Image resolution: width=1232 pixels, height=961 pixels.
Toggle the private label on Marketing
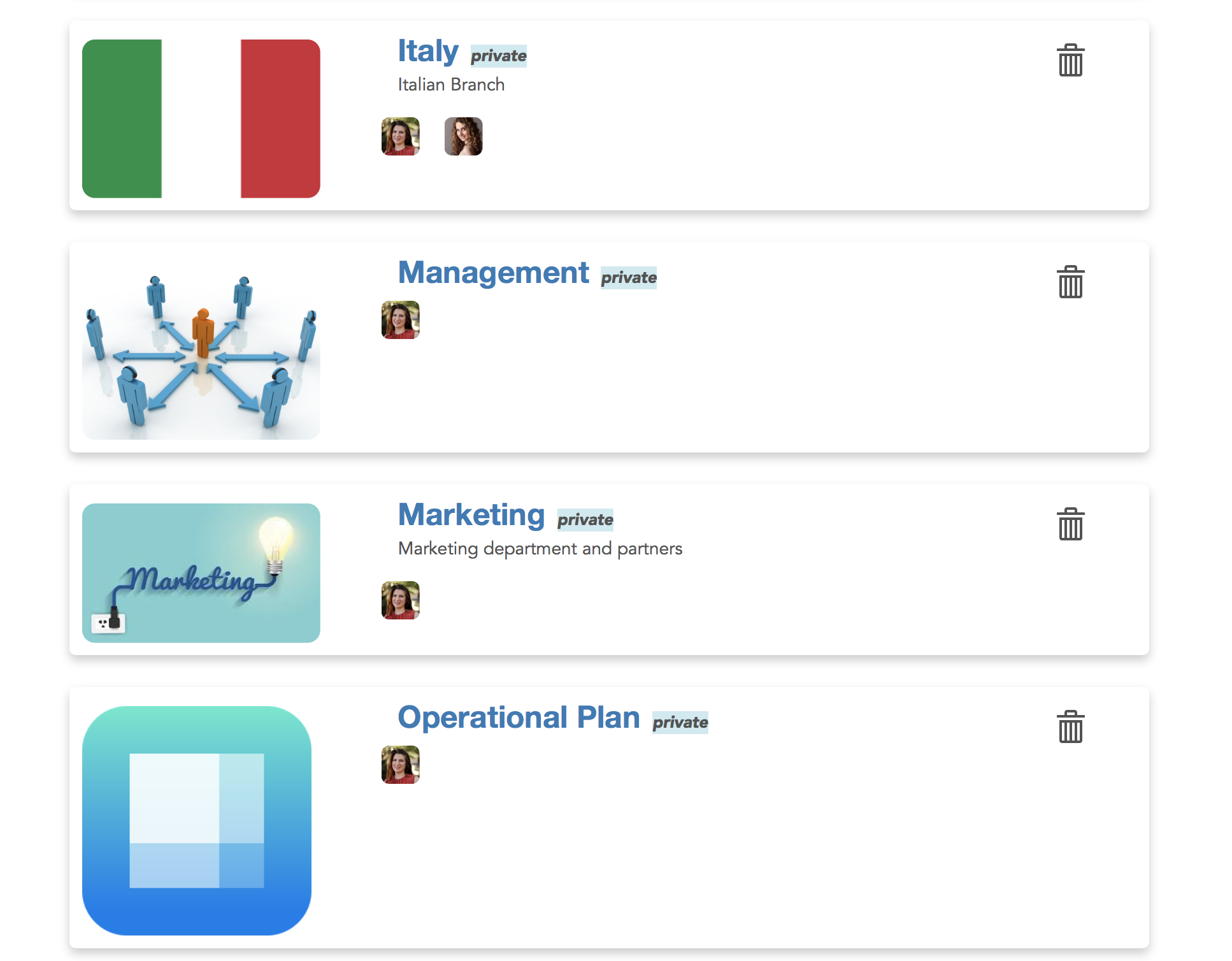pos(585,519)
